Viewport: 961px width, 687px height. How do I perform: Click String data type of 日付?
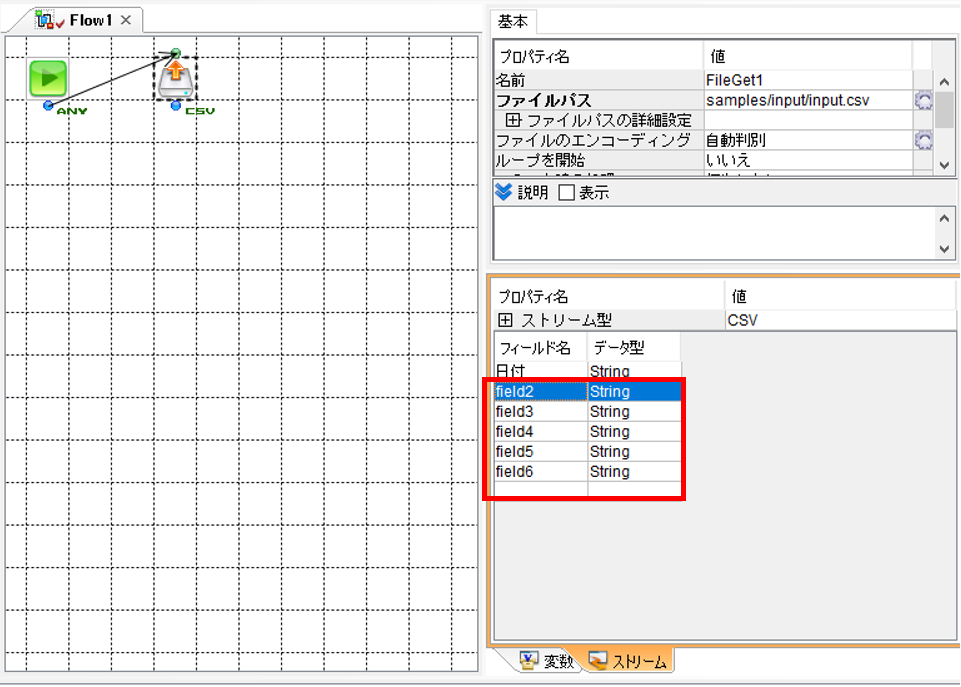[634, 371]
